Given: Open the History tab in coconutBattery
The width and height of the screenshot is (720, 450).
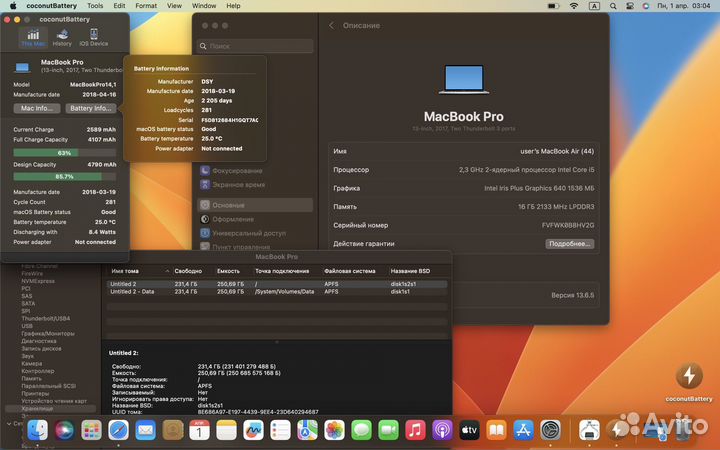Looking at the screenshot, I should (x=62, y=38).
